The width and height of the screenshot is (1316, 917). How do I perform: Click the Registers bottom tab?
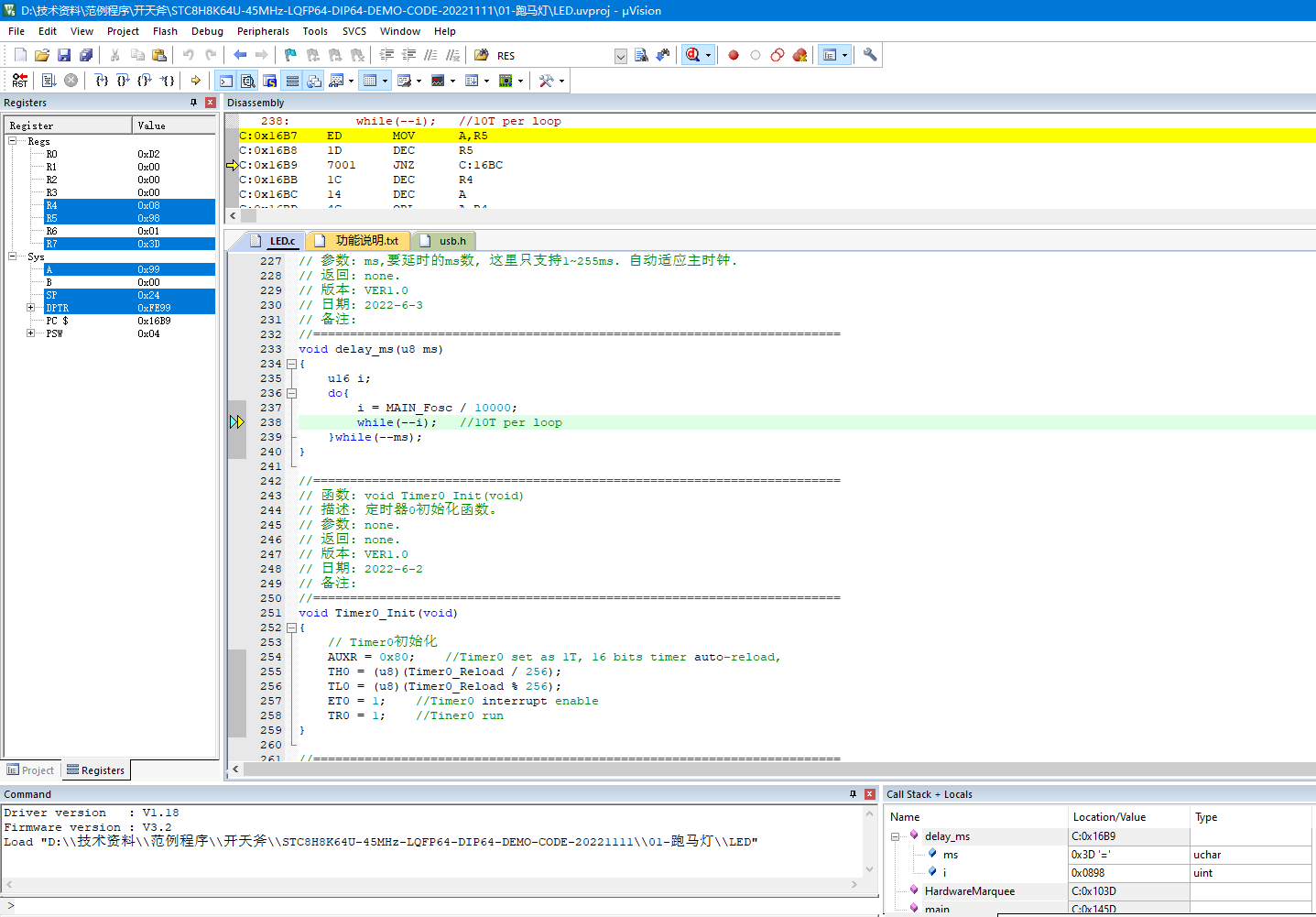point(96,770)
